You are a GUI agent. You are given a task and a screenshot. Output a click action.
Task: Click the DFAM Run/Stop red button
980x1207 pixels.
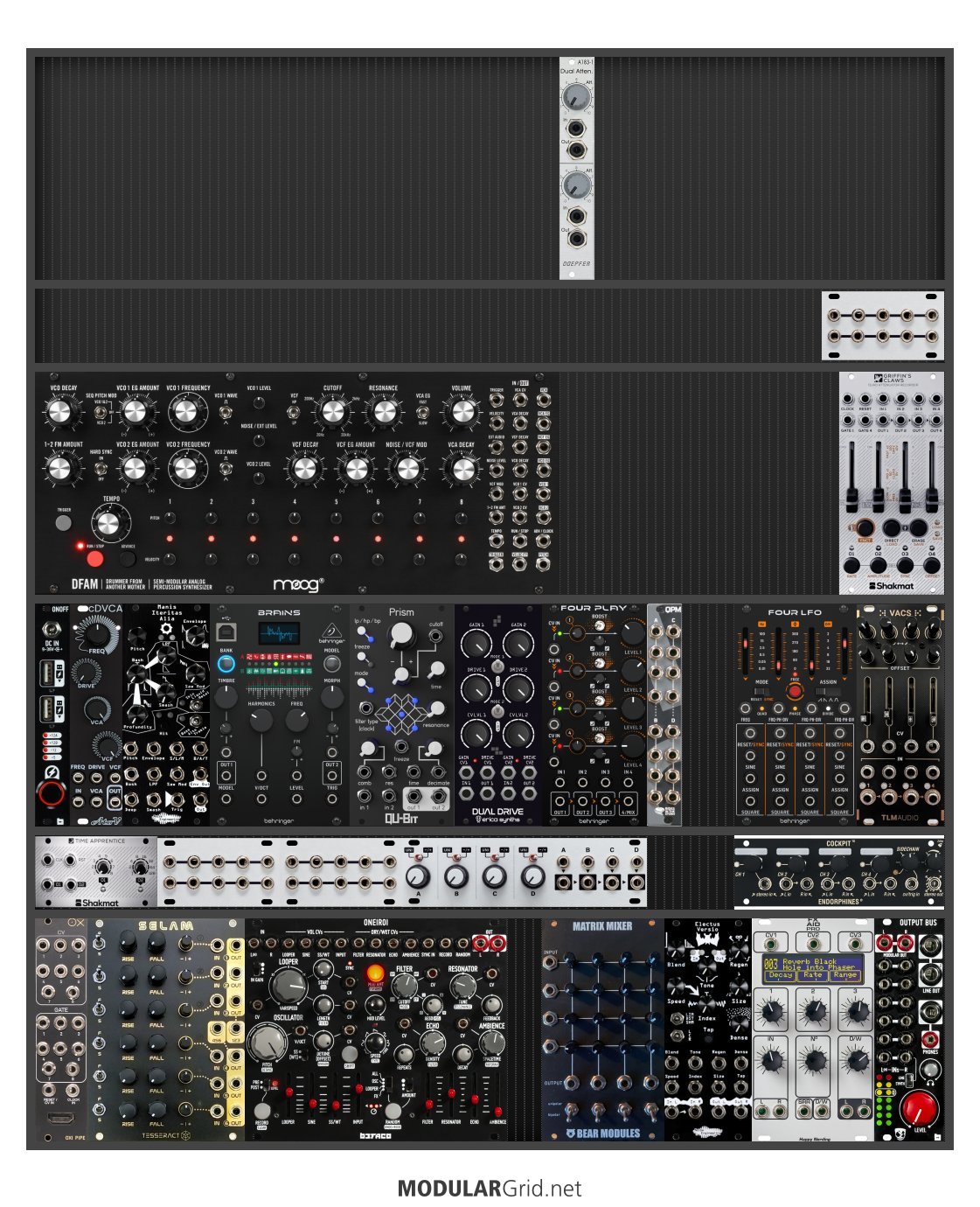pyautogui.click(x=94, y=557)
